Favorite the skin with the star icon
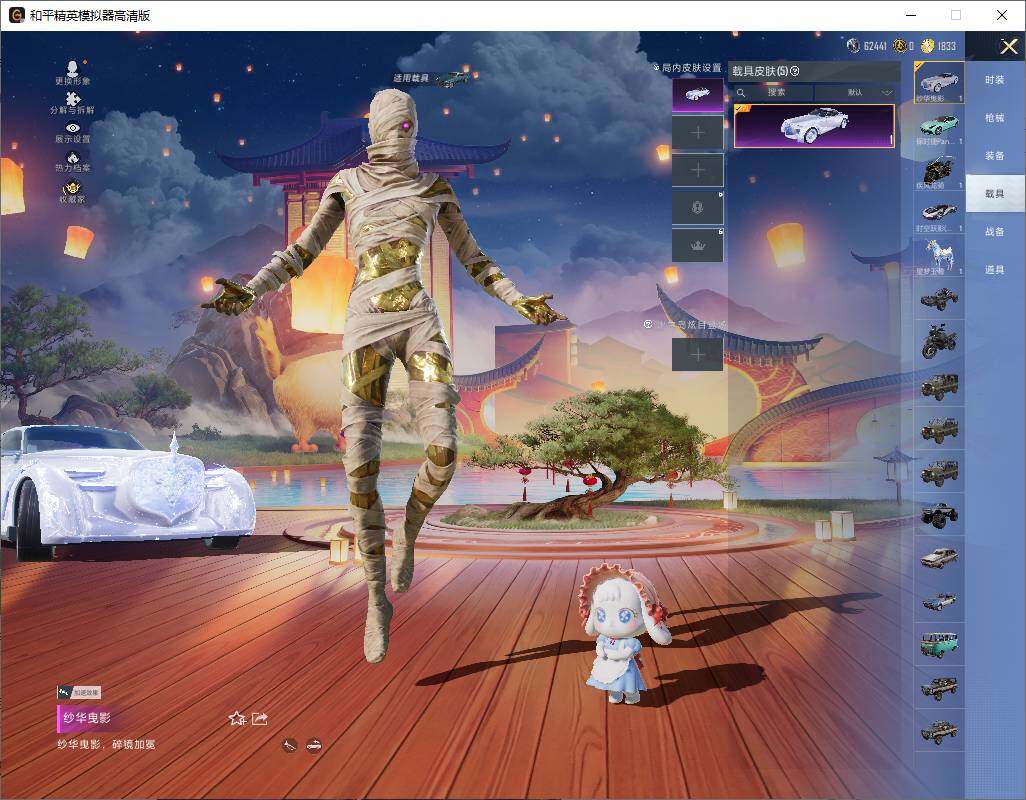 pos(237,718)
